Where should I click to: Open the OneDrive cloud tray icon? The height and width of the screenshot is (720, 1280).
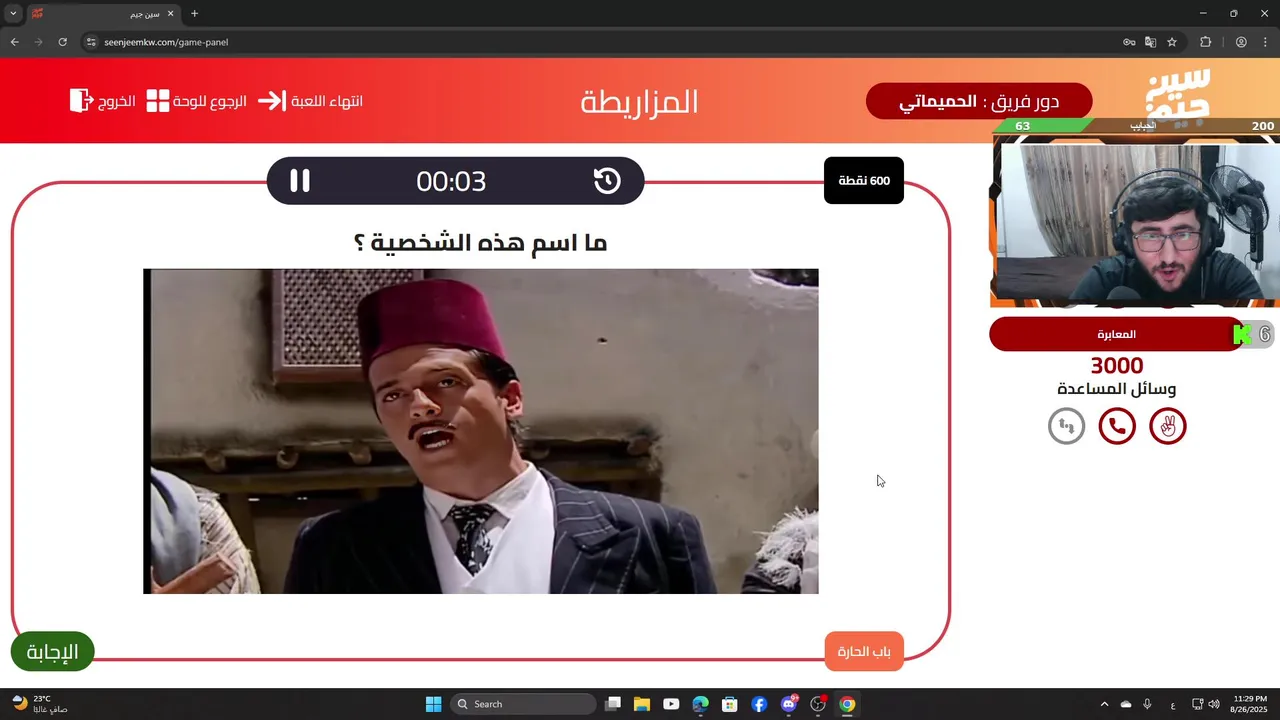(1126, 704)
